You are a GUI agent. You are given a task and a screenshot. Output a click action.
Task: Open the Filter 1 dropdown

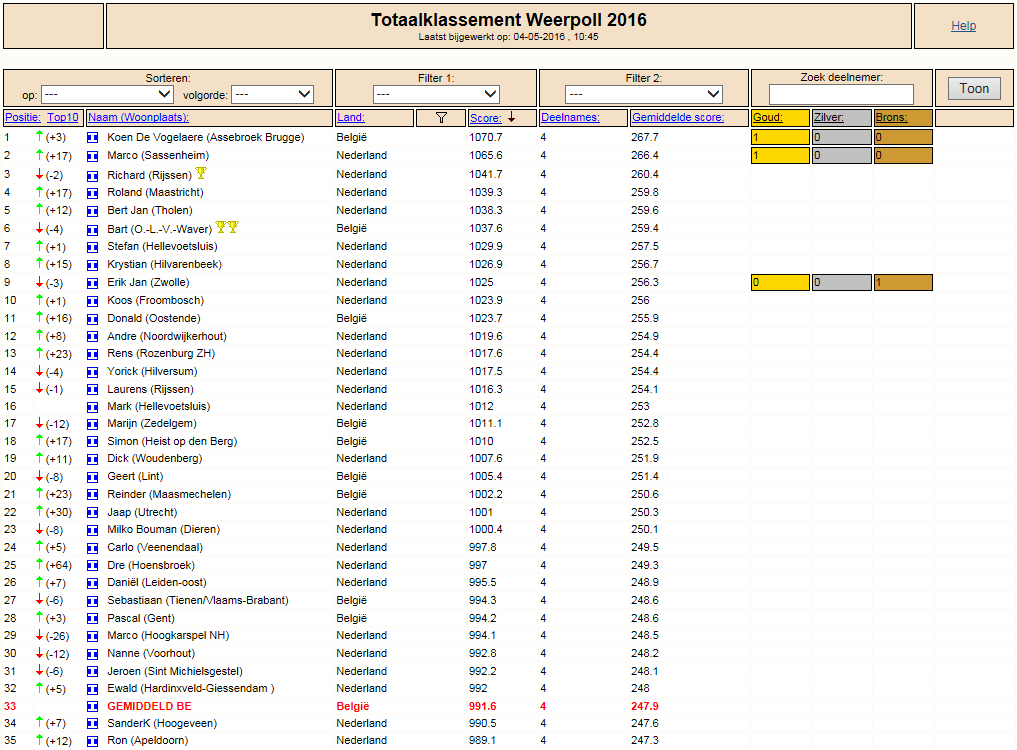[437, 95]
